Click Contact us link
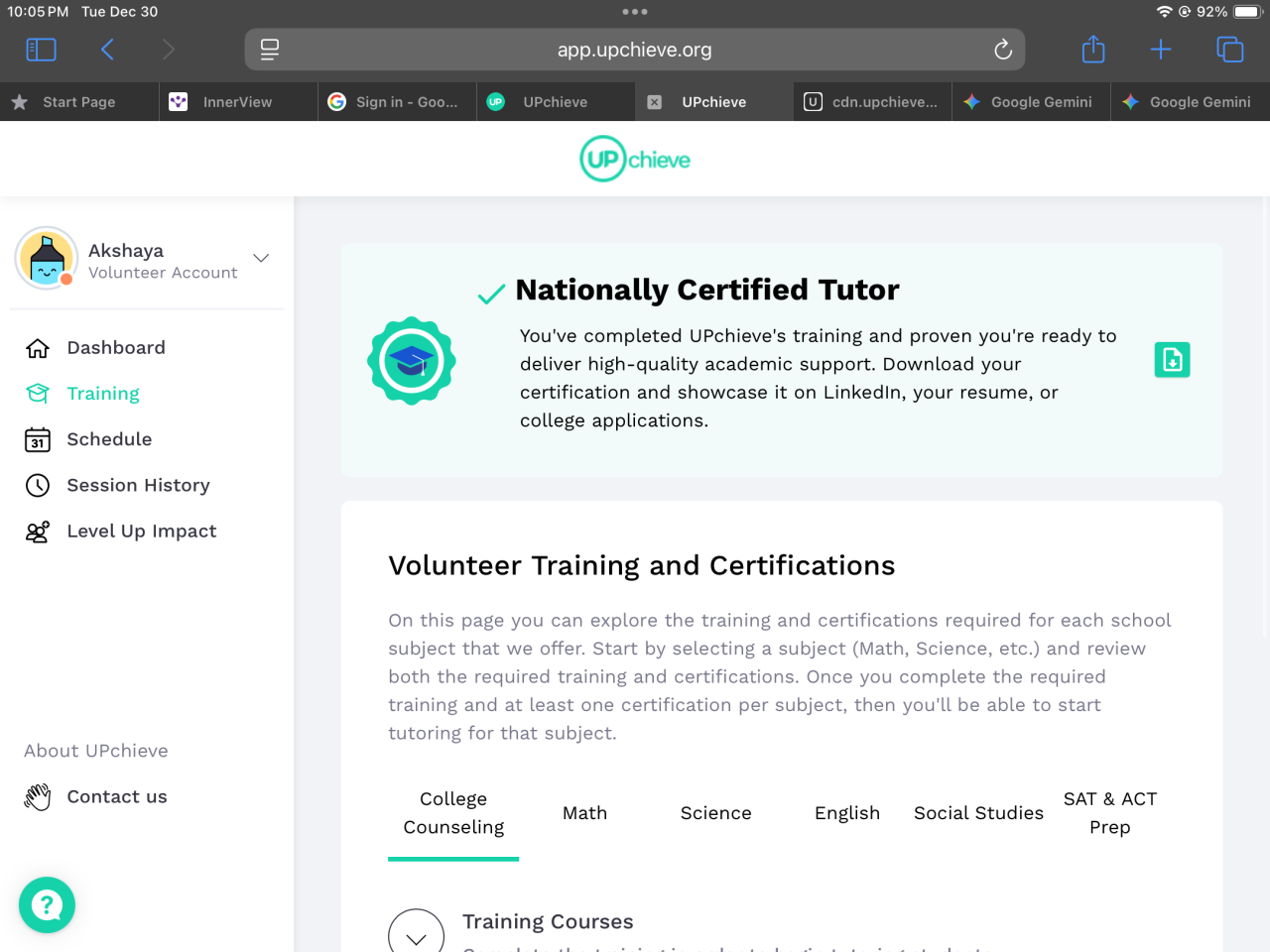Screen dimensions: 1270x952 point(116,796)
